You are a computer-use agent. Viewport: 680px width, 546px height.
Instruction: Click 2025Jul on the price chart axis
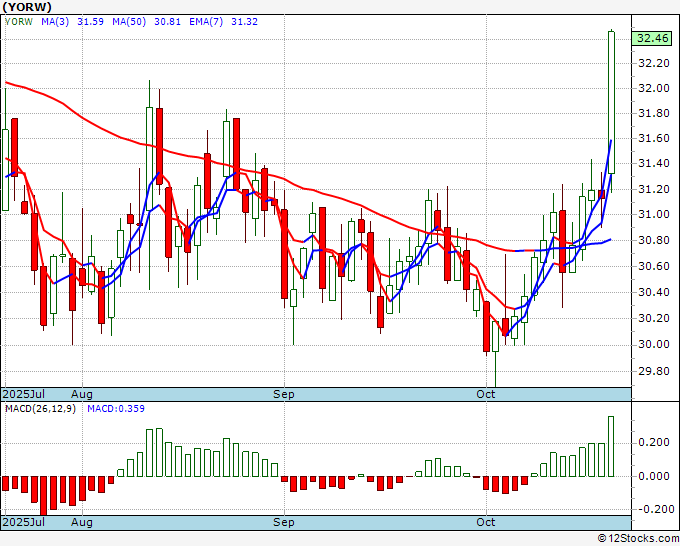(24, 394)
